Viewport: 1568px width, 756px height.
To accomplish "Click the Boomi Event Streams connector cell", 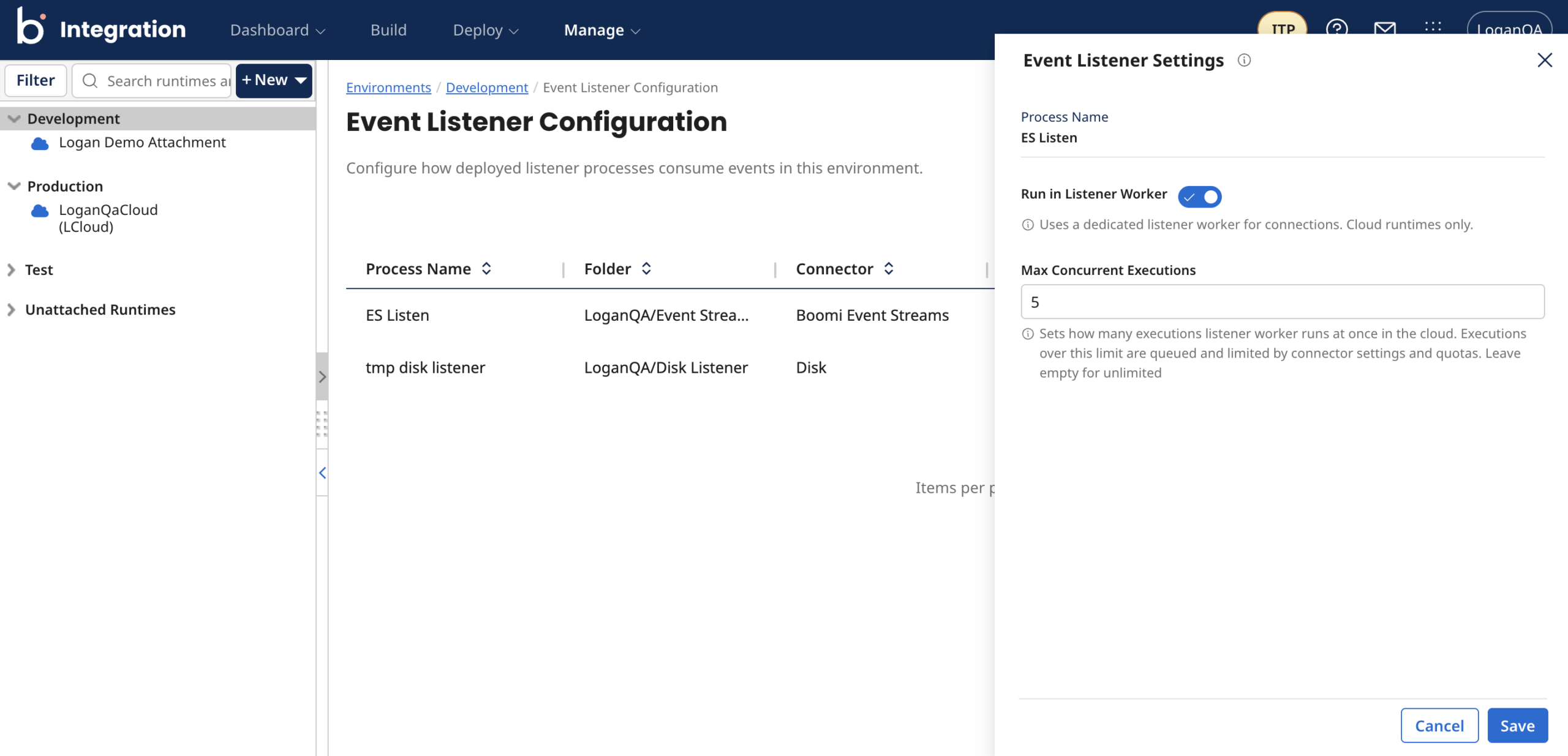I will click(872, 315).
